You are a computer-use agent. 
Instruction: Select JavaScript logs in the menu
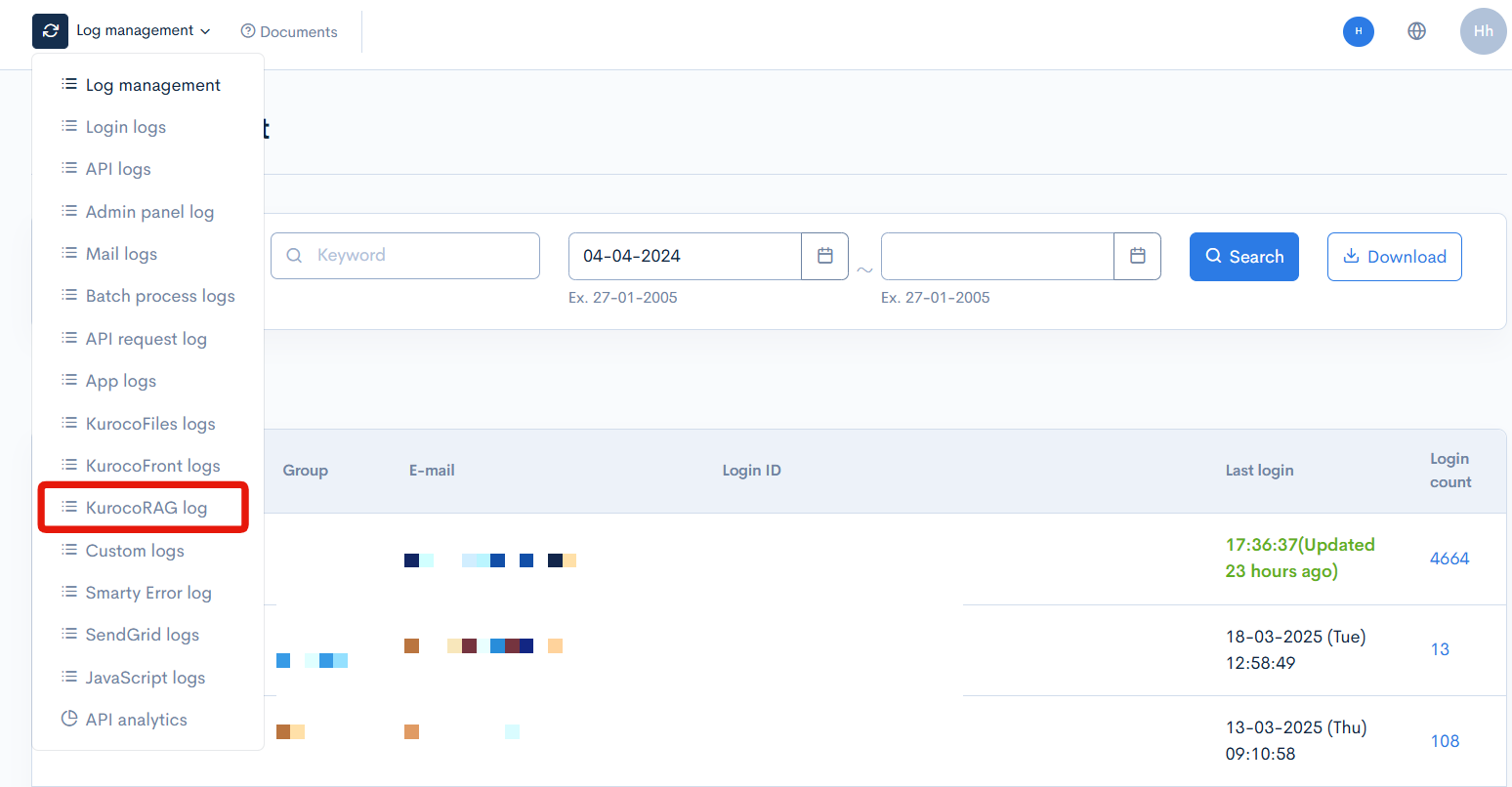tap(147, 677)
